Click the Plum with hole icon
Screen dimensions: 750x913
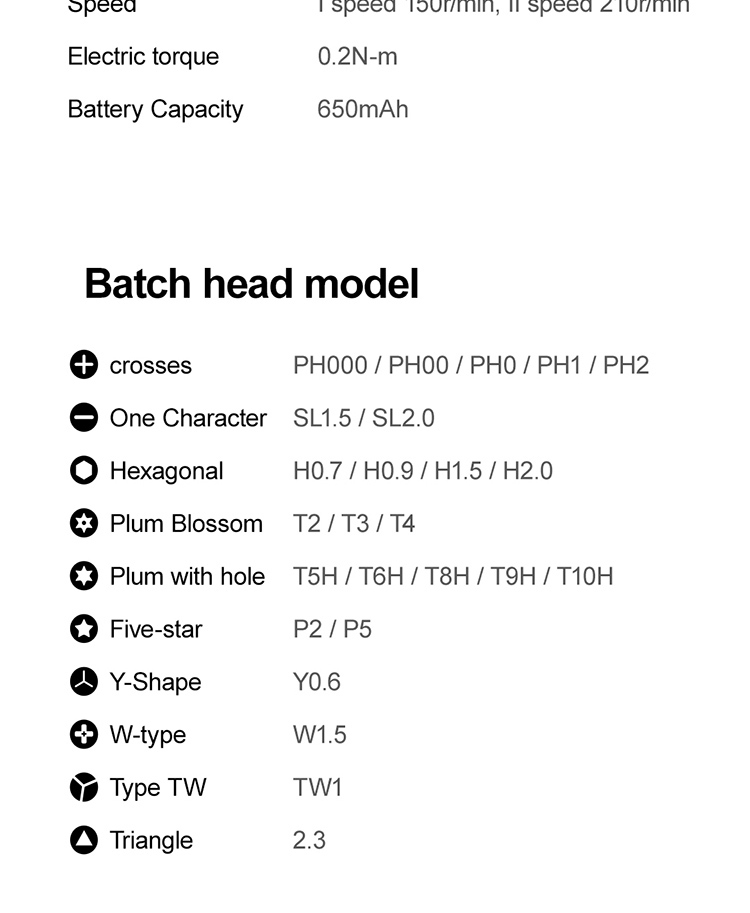pos(84,576)
